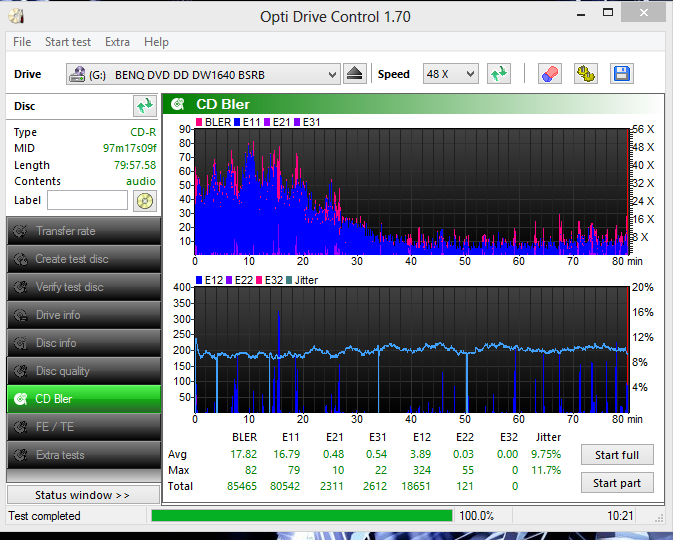The width and height of the screenshot is (673, 540).
Task: Select the Transfer rate test
Action: coord(84,231)
